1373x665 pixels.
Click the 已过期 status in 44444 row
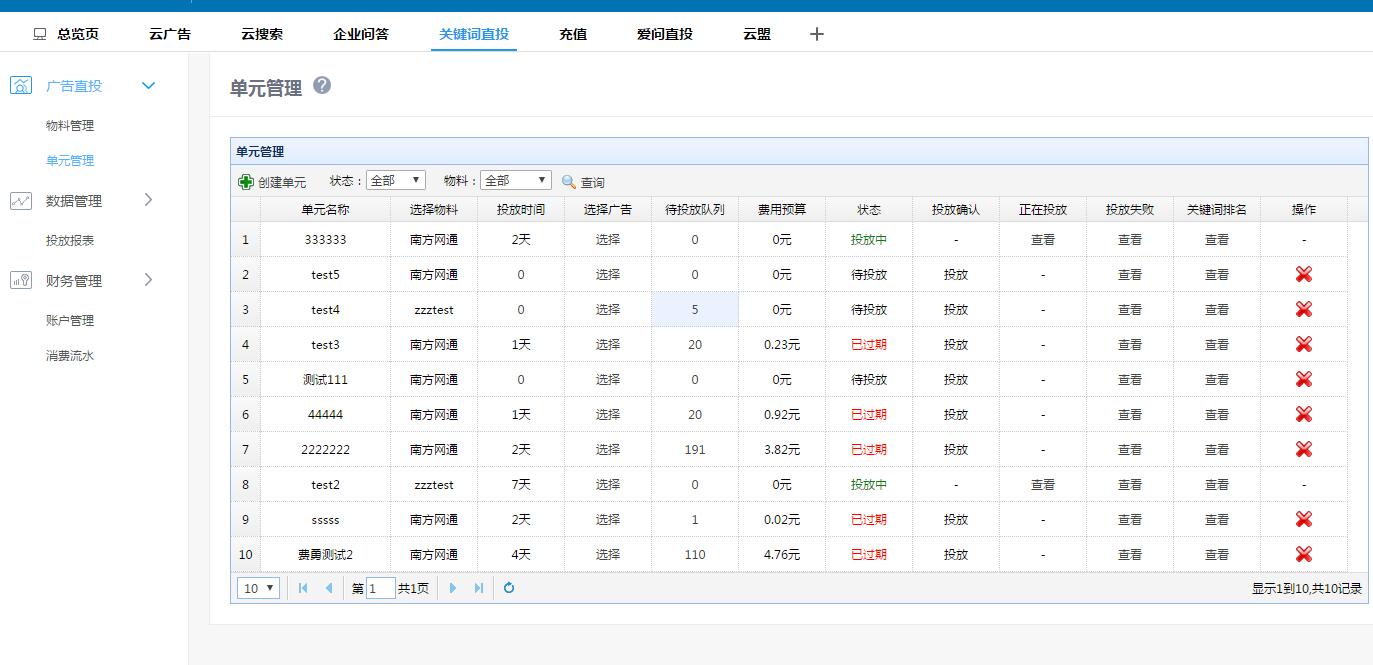[x=869, y=415]
